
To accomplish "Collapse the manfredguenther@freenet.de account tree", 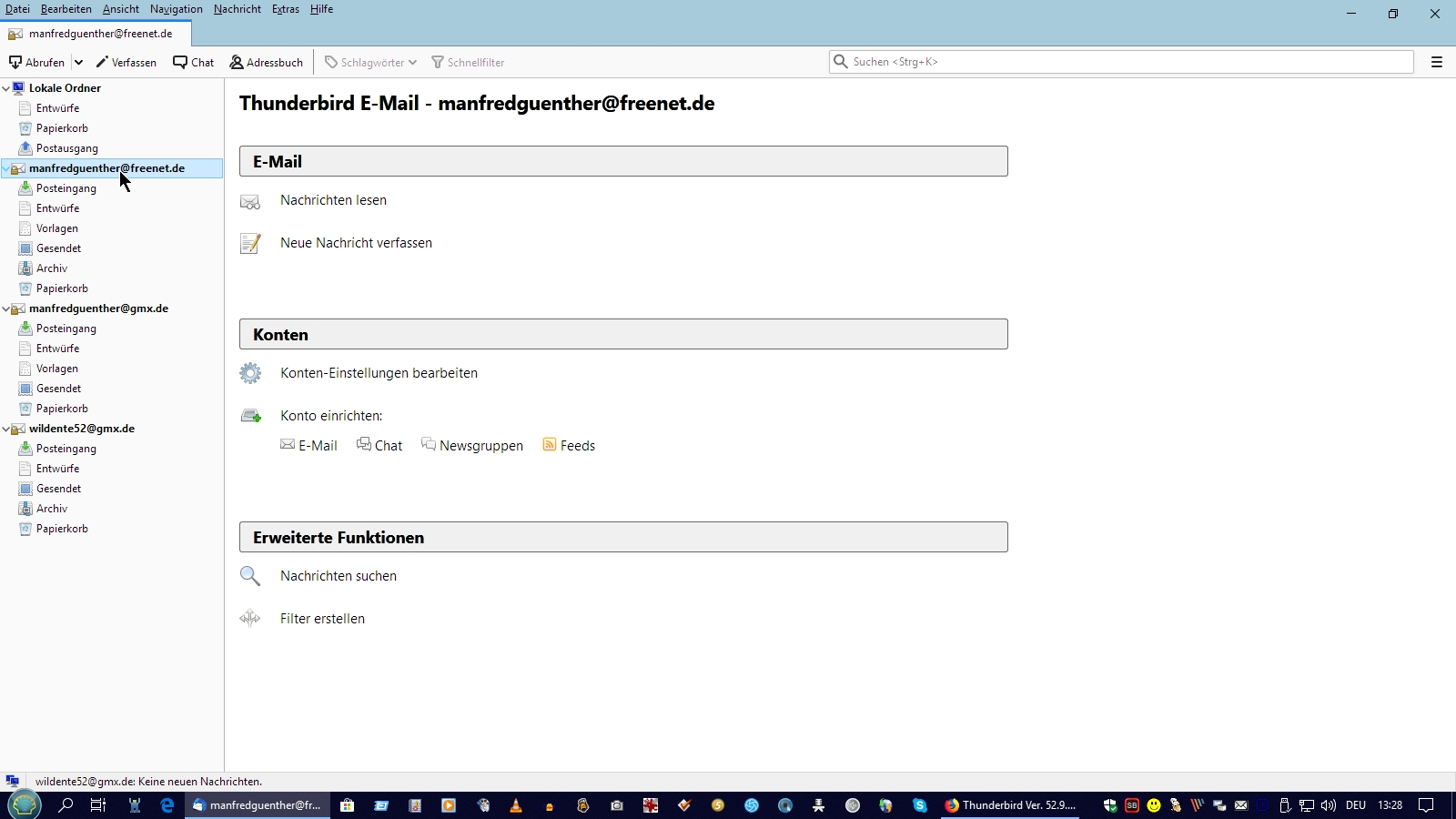I will tap(6, 168).
